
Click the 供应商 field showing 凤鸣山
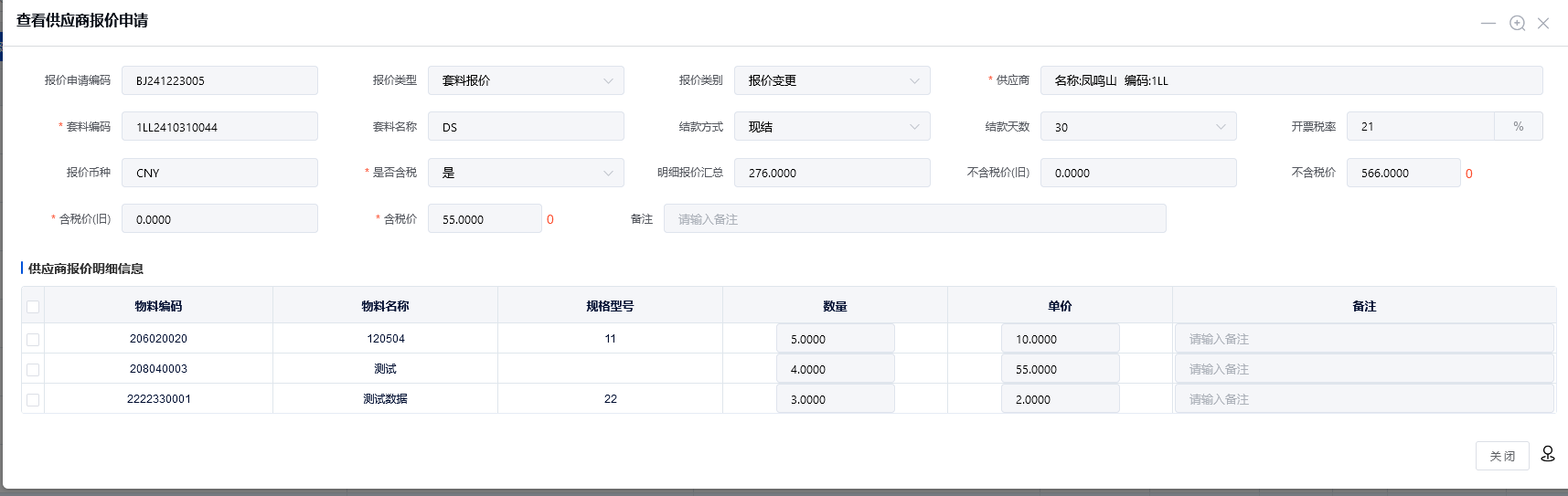click(1291, 80)
